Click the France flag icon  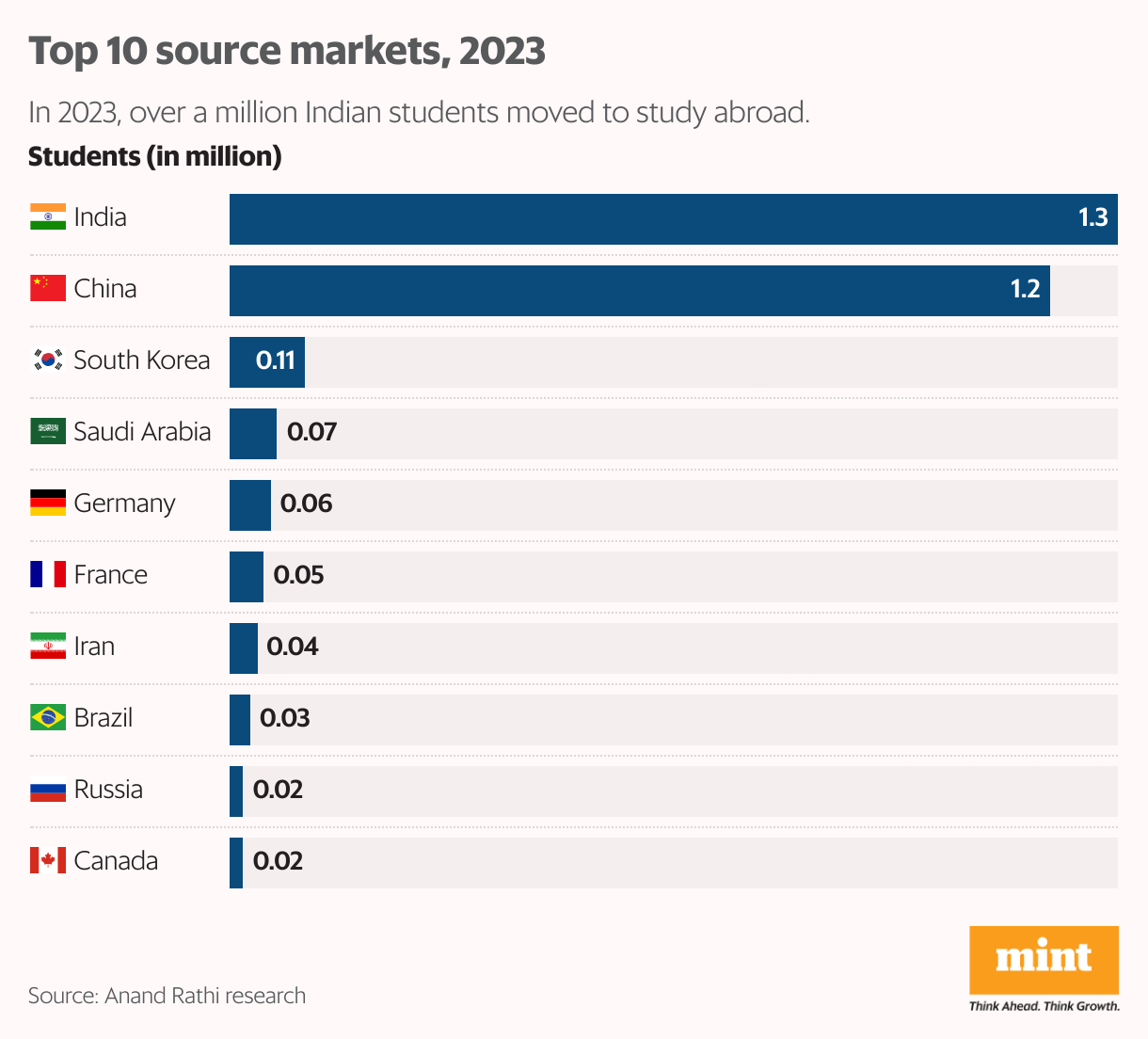(48, 575)
